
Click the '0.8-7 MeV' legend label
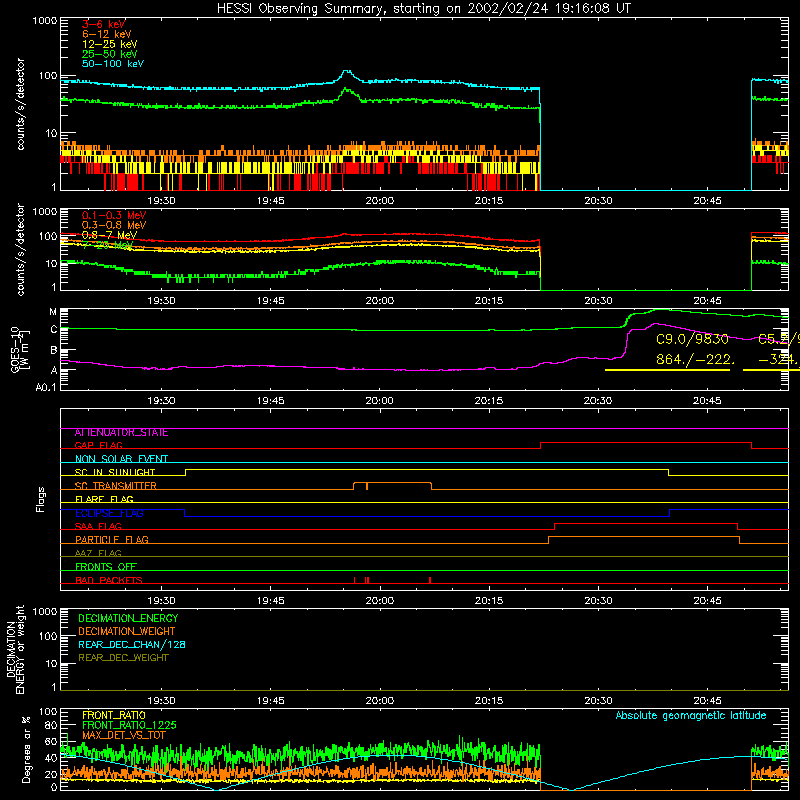(109, 235)
